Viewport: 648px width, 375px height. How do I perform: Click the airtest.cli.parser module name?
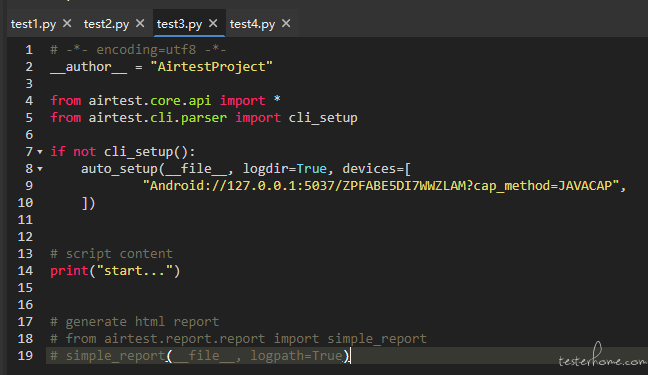pyautogui.click(x=157, y=118)
